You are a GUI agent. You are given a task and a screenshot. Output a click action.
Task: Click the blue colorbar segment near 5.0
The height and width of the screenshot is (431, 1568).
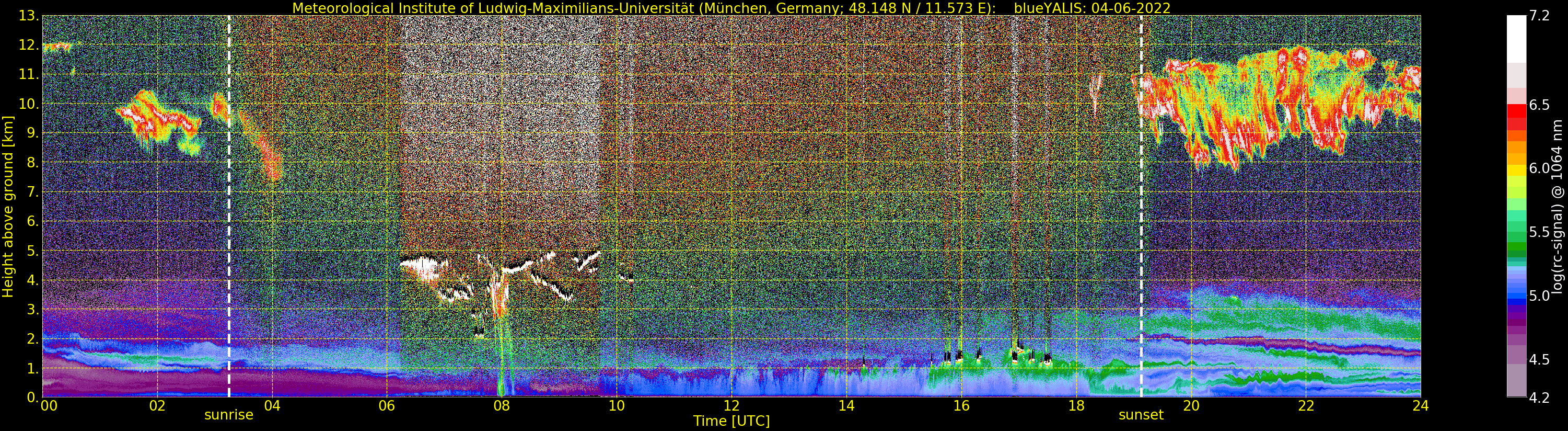pyautogui.click(x=1516, y=296)
